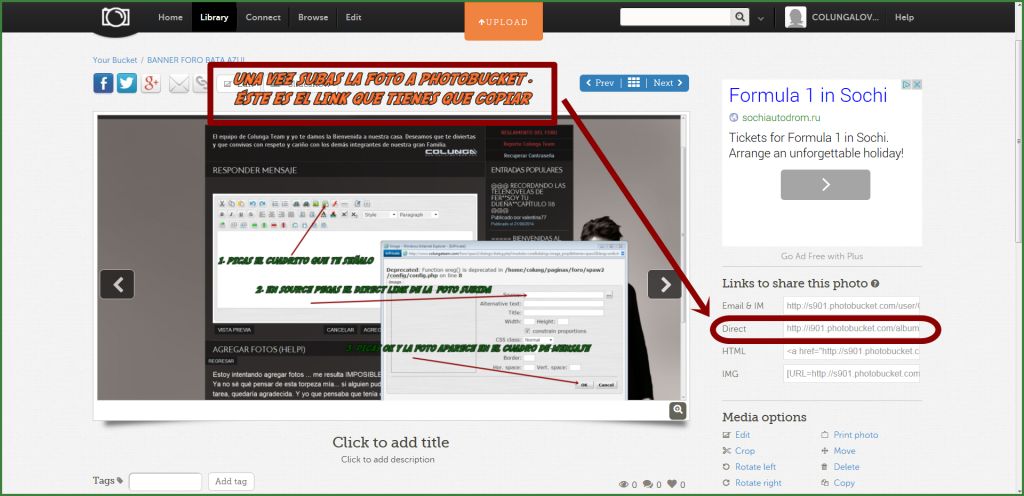Screen dimensions: 1024x496
Task: Share photo on Facebook
Action: (x=103, y=83)
